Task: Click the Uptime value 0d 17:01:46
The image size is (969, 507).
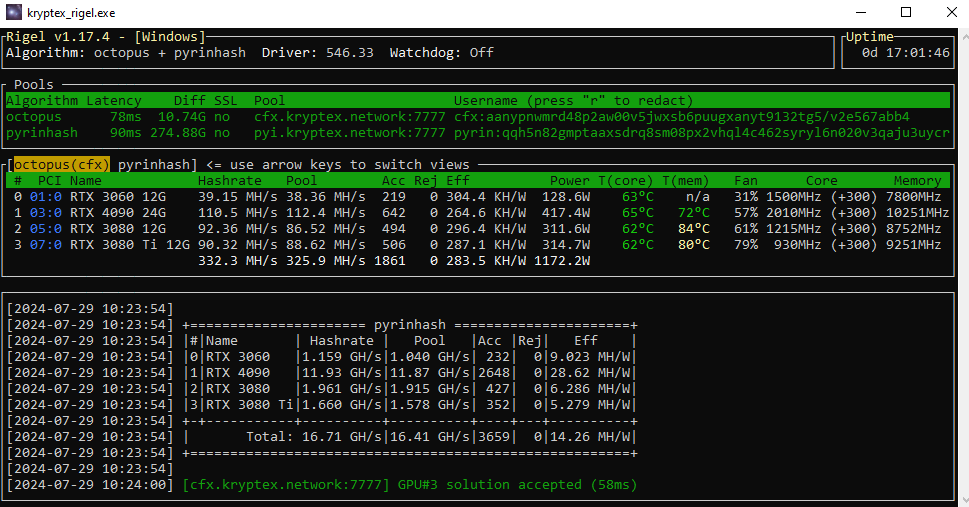Action: click(905, 53)
